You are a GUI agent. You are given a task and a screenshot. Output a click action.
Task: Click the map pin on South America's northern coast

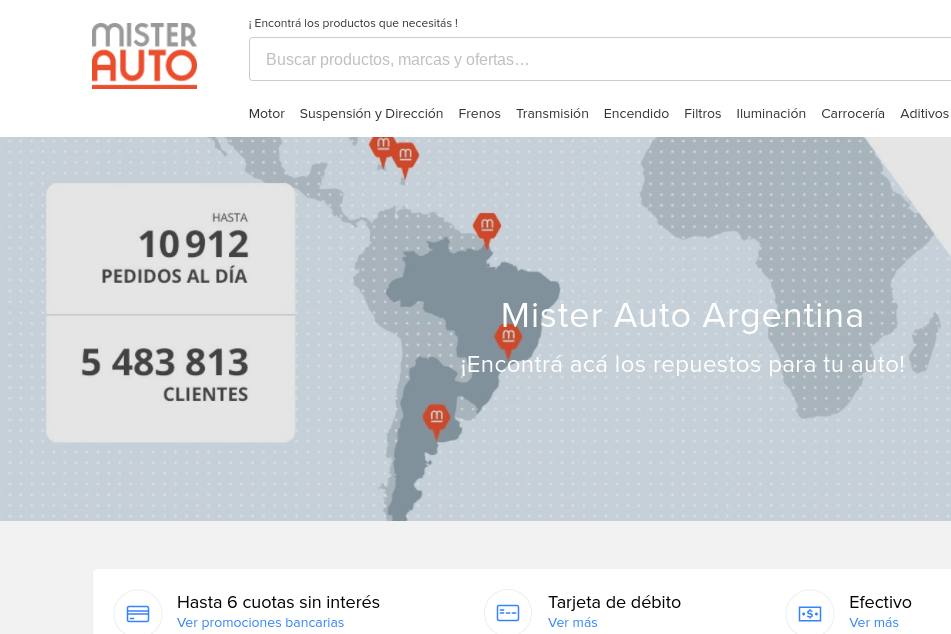487,227
